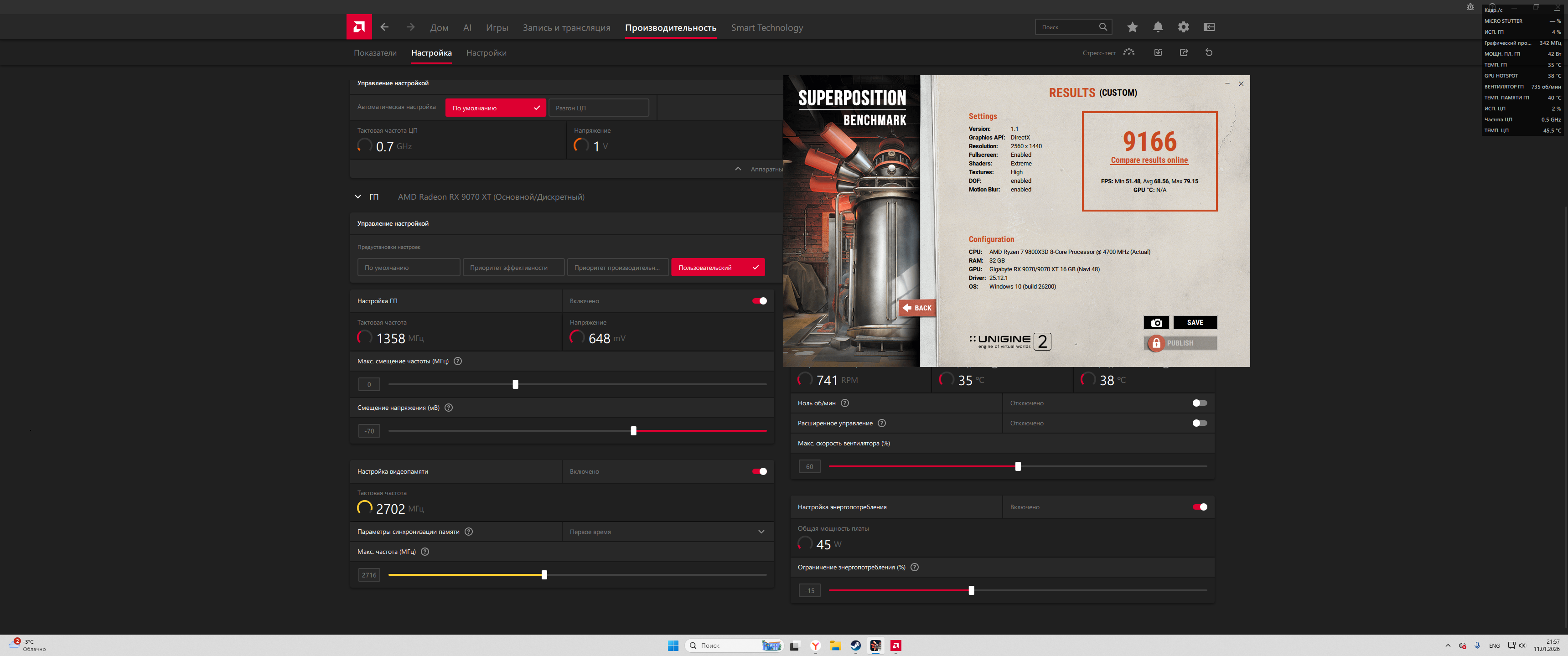Click help icon next to Ноль об/мин

coord(844,403)
